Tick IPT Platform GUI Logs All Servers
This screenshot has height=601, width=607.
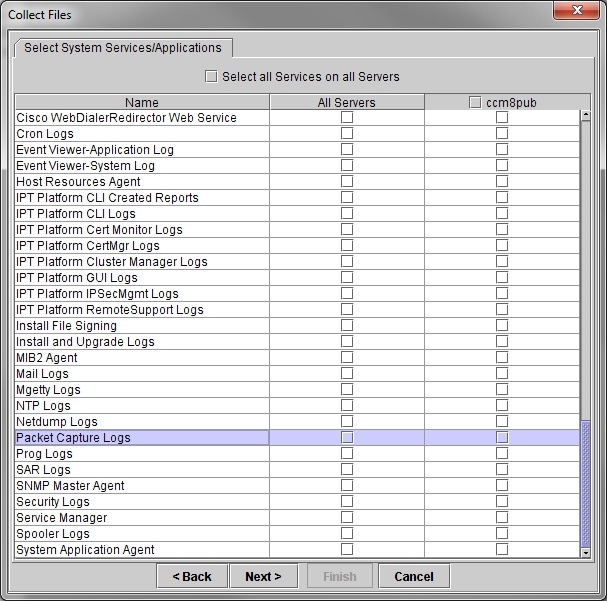(x=347, y=277)
